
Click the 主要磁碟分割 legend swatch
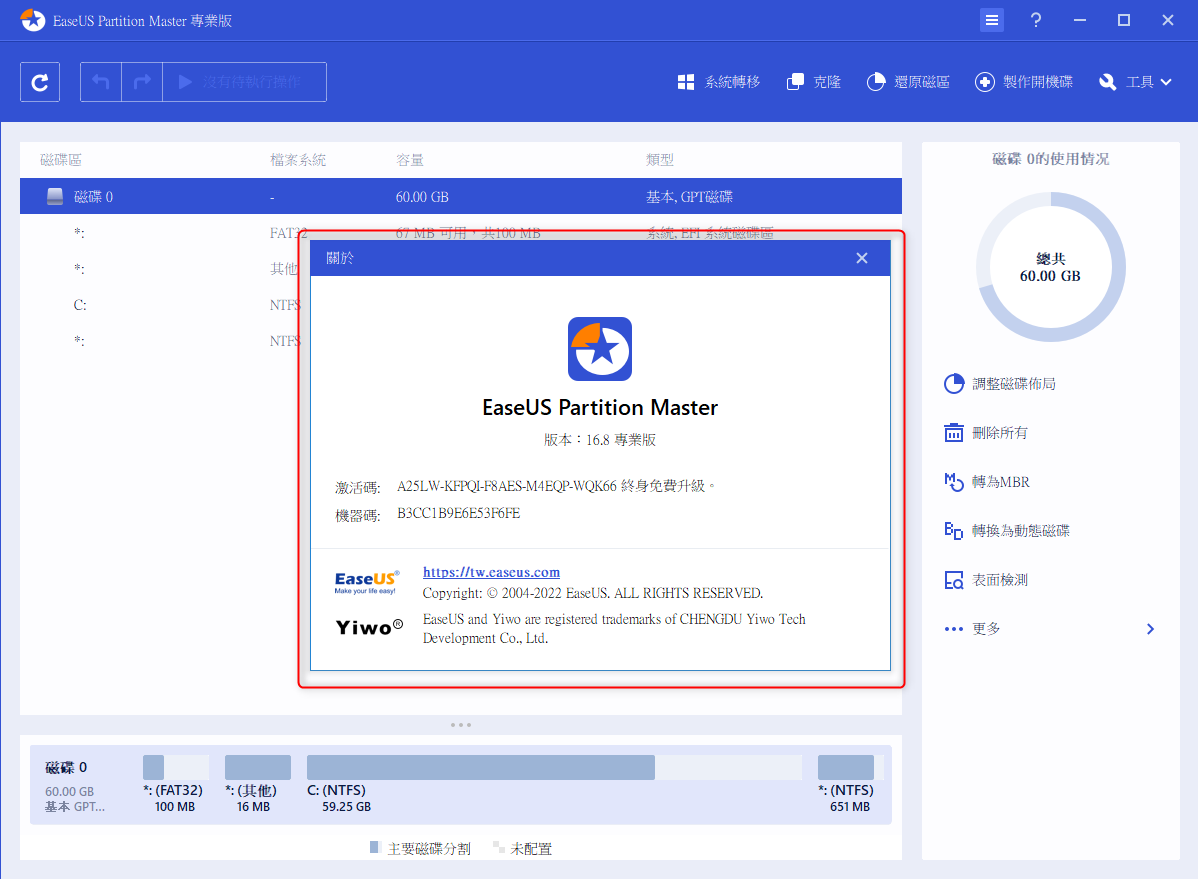[375, 847]
